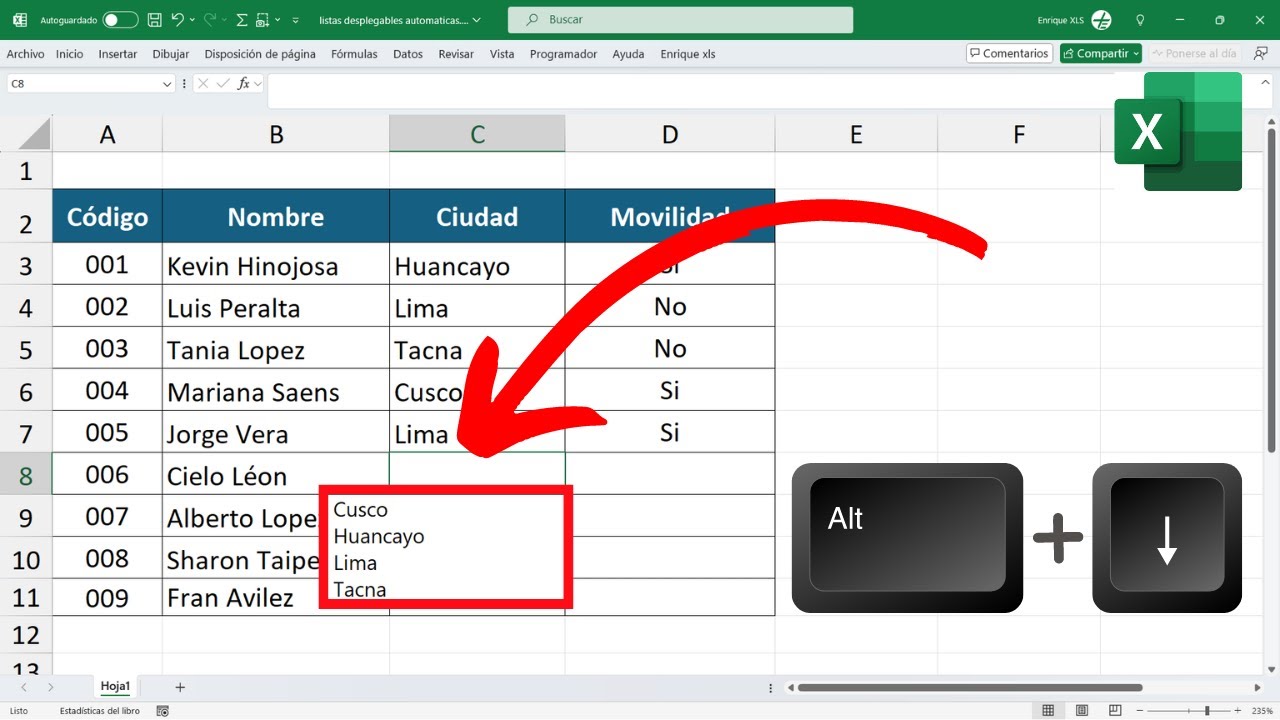This screenshot has height=720, width=1280.
Task: Open the Programador tab
Action: point(563,54)
